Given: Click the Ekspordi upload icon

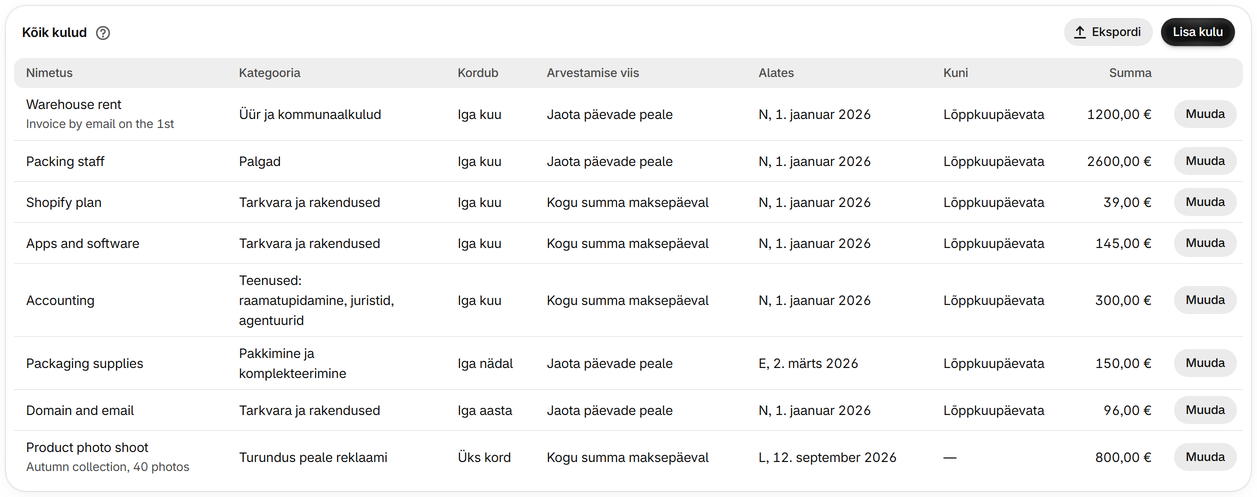Looking at the screenshot, I should click(1080, 33).
